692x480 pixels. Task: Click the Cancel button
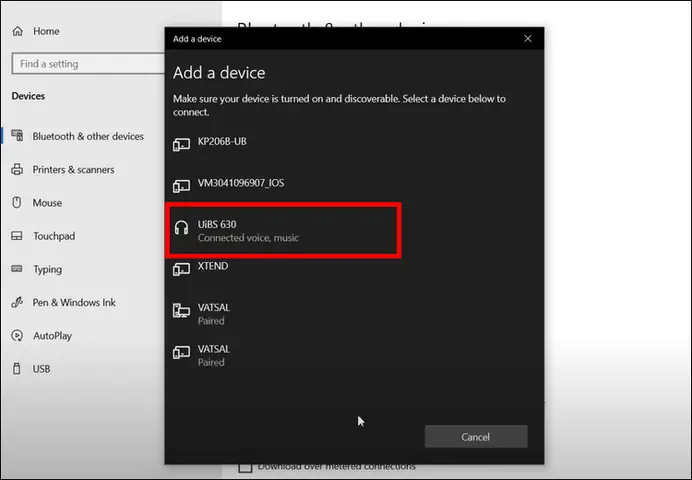click(x=476, y=437)
